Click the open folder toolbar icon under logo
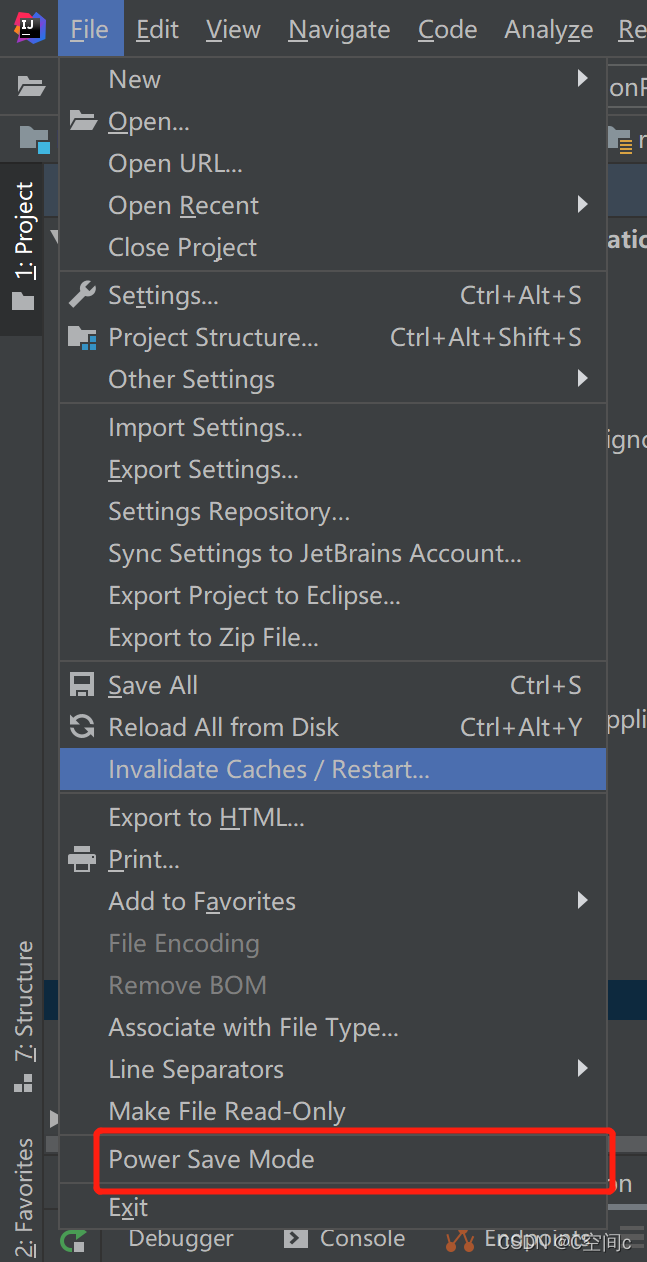This screenshot has width=647, height=1262. click(x=32, y=86)
